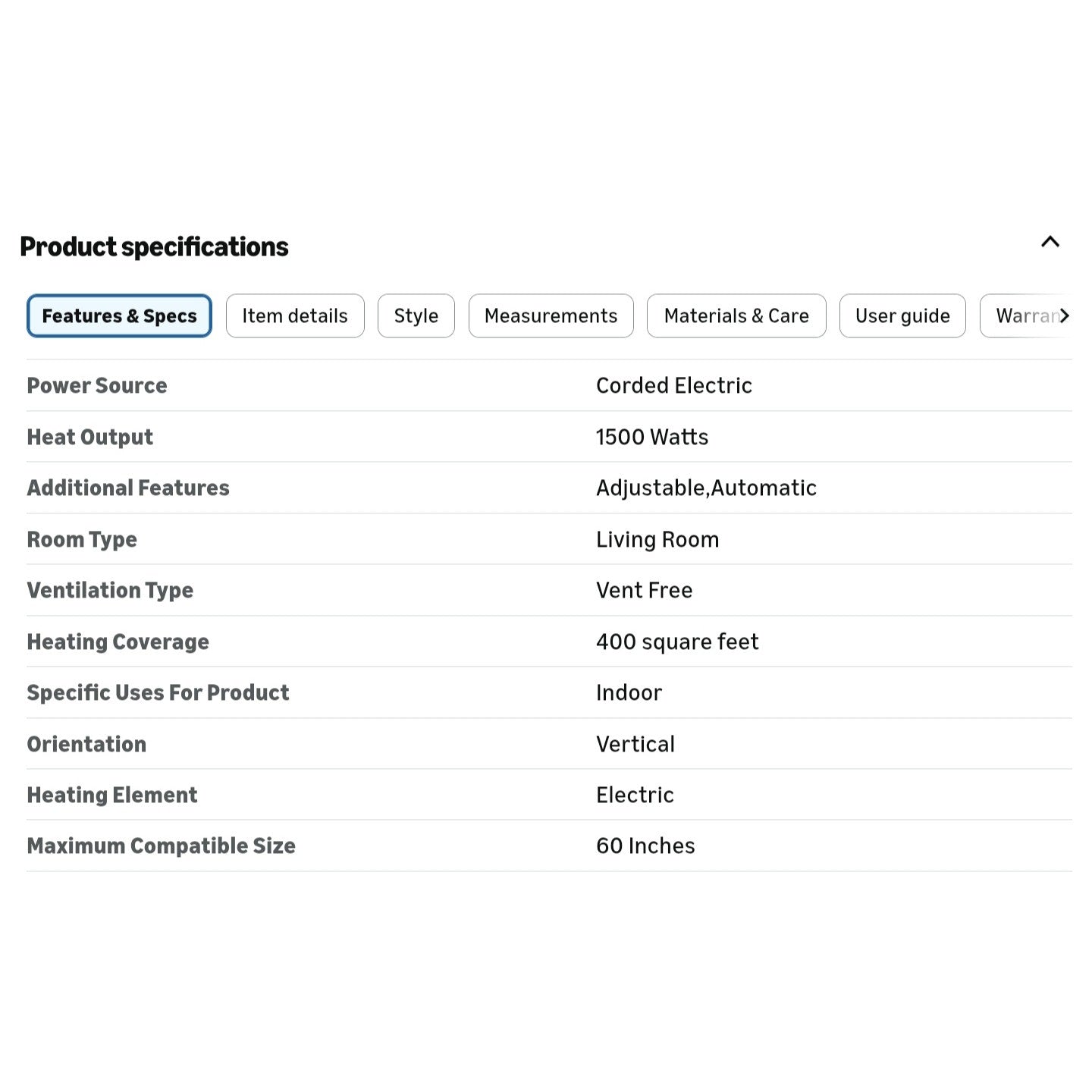Go to the Materials & Care tab
Viewport: 1092px width, 1092px height.
[736, 316]
